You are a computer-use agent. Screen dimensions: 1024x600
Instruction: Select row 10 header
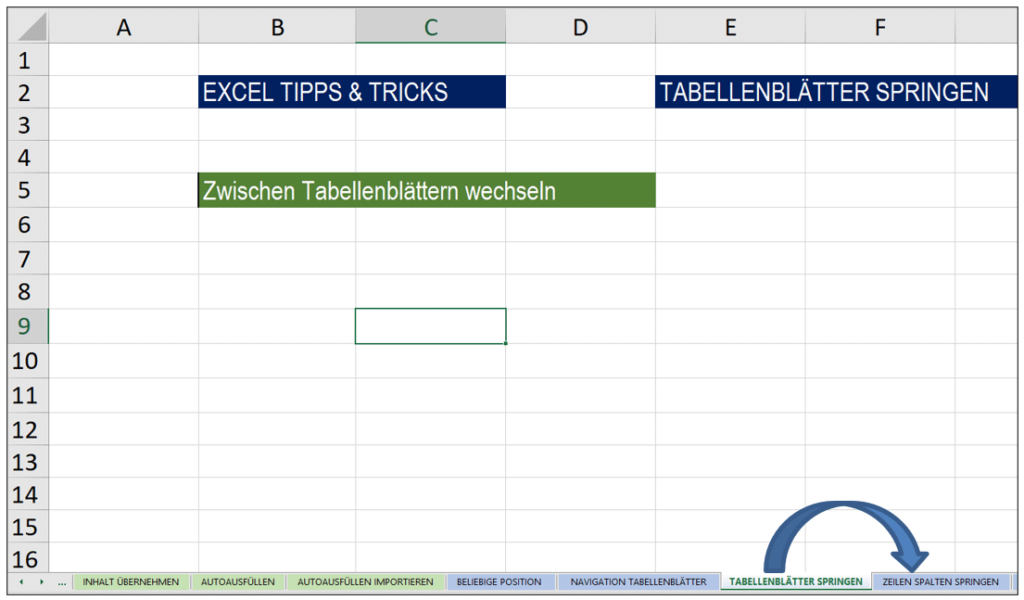click(x=27, y=360)
